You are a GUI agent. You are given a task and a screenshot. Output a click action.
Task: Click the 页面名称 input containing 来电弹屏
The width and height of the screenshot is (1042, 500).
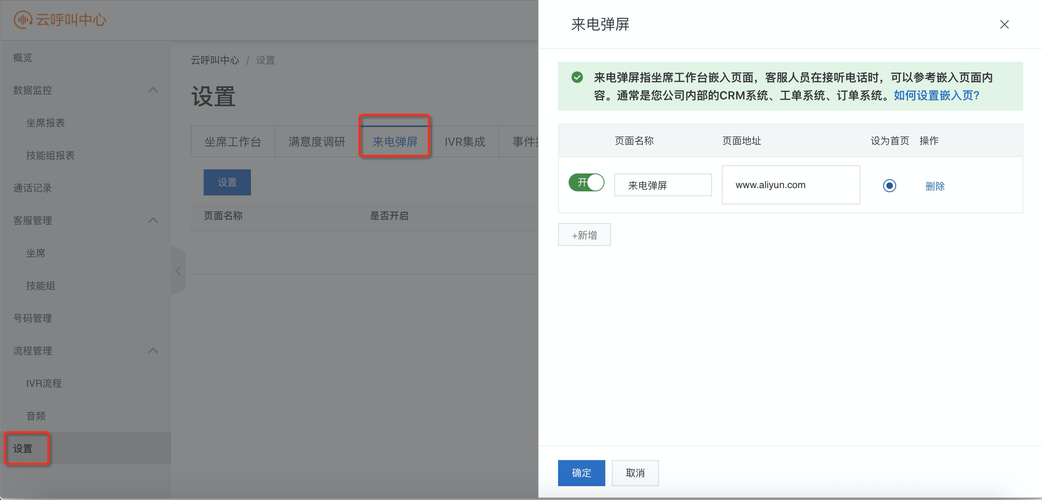[663, 185]
